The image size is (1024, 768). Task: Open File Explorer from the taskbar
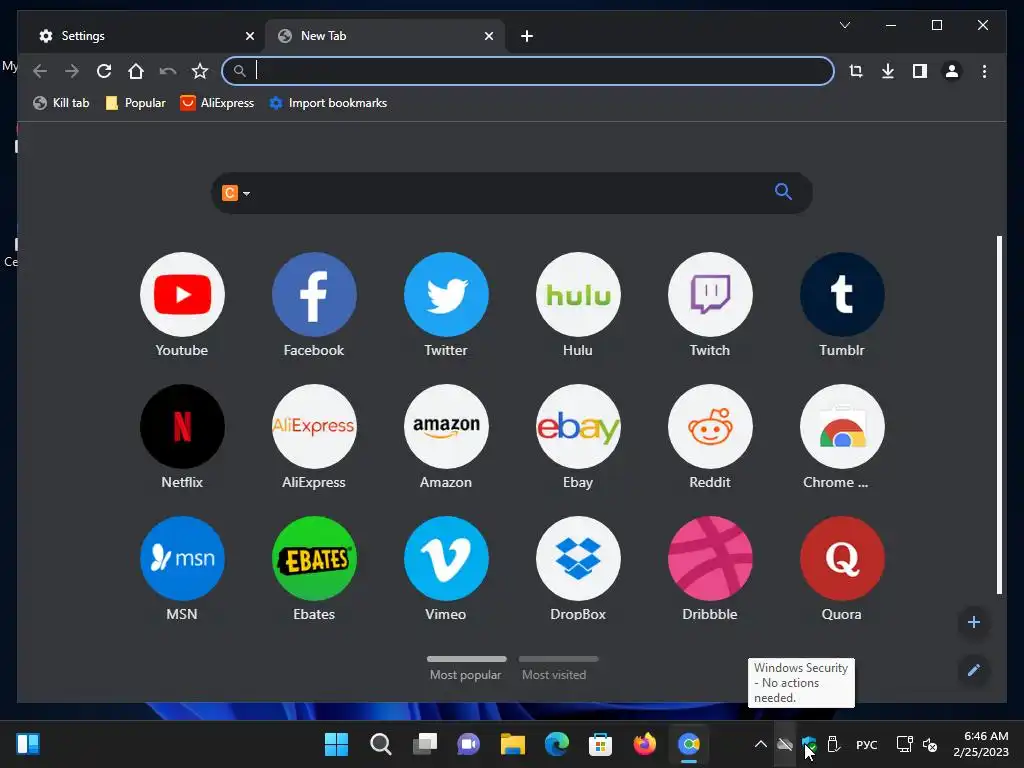click(513, 744)
